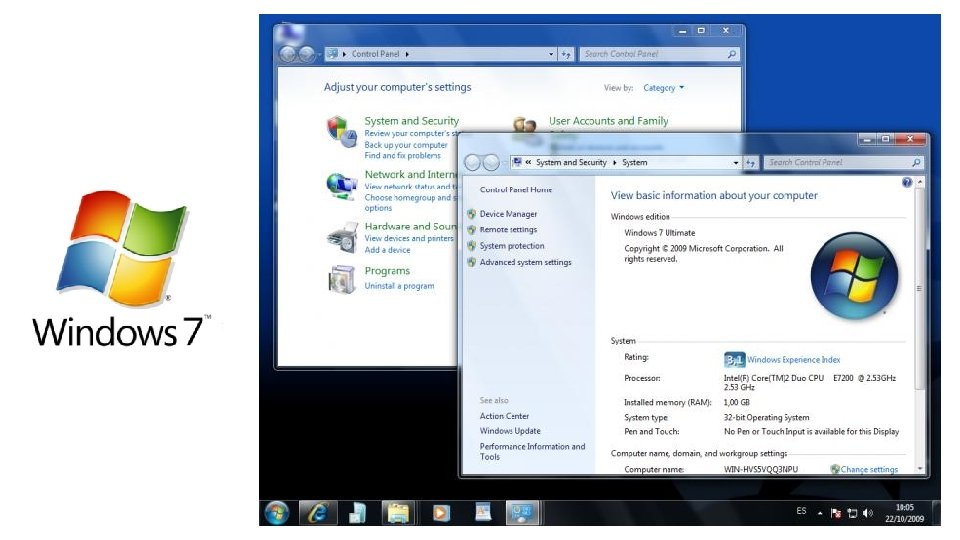Click back window's Back navigation button

pyautogui.click(x=288, y=54)
